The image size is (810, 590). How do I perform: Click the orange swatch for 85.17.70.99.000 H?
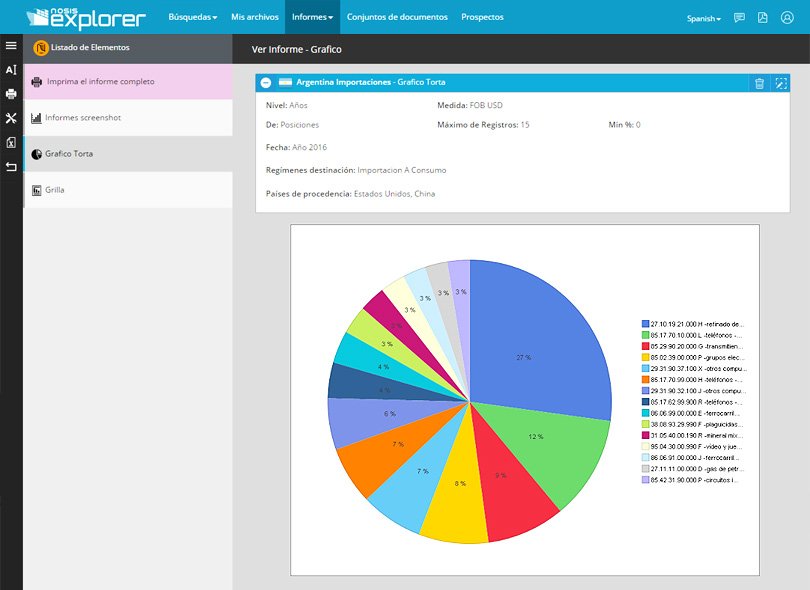tap(645, 380)
